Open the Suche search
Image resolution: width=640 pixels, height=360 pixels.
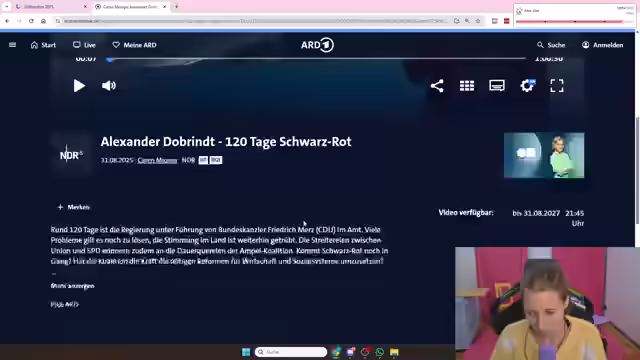coord(551,45)
